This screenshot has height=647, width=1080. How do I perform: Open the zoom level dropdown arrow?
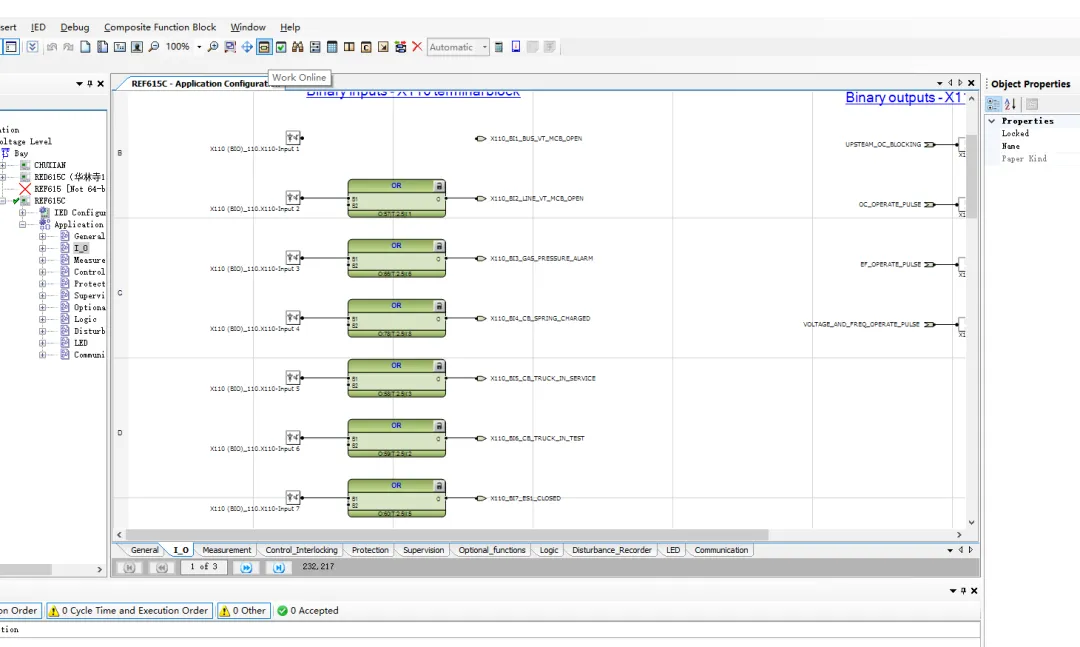coord(199,47)
